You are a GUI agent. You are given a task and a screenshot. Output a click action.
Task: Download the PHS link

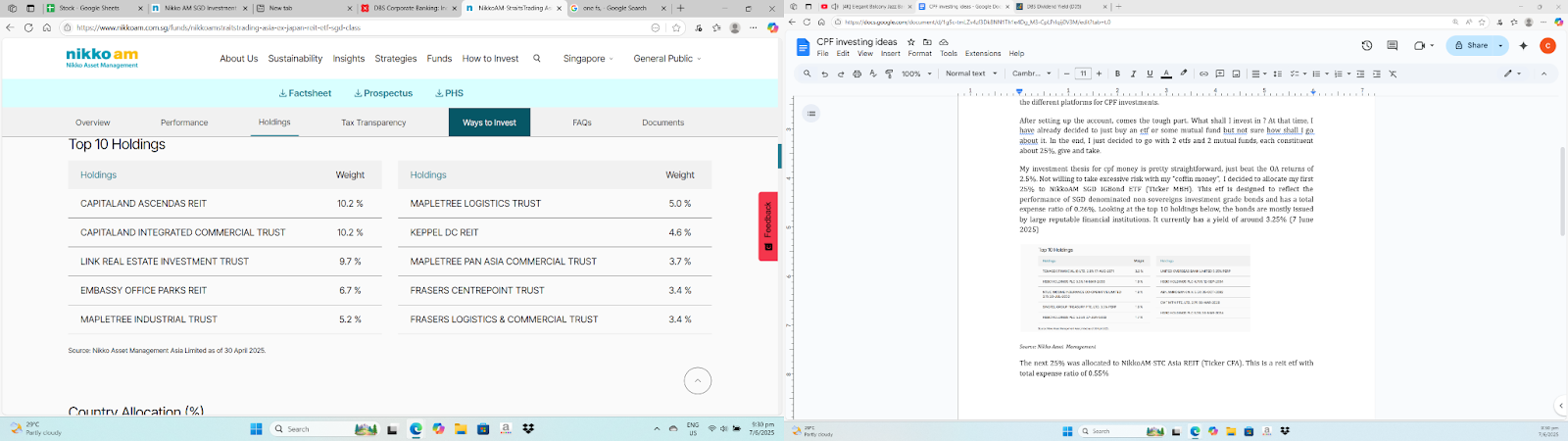[449, 93]
